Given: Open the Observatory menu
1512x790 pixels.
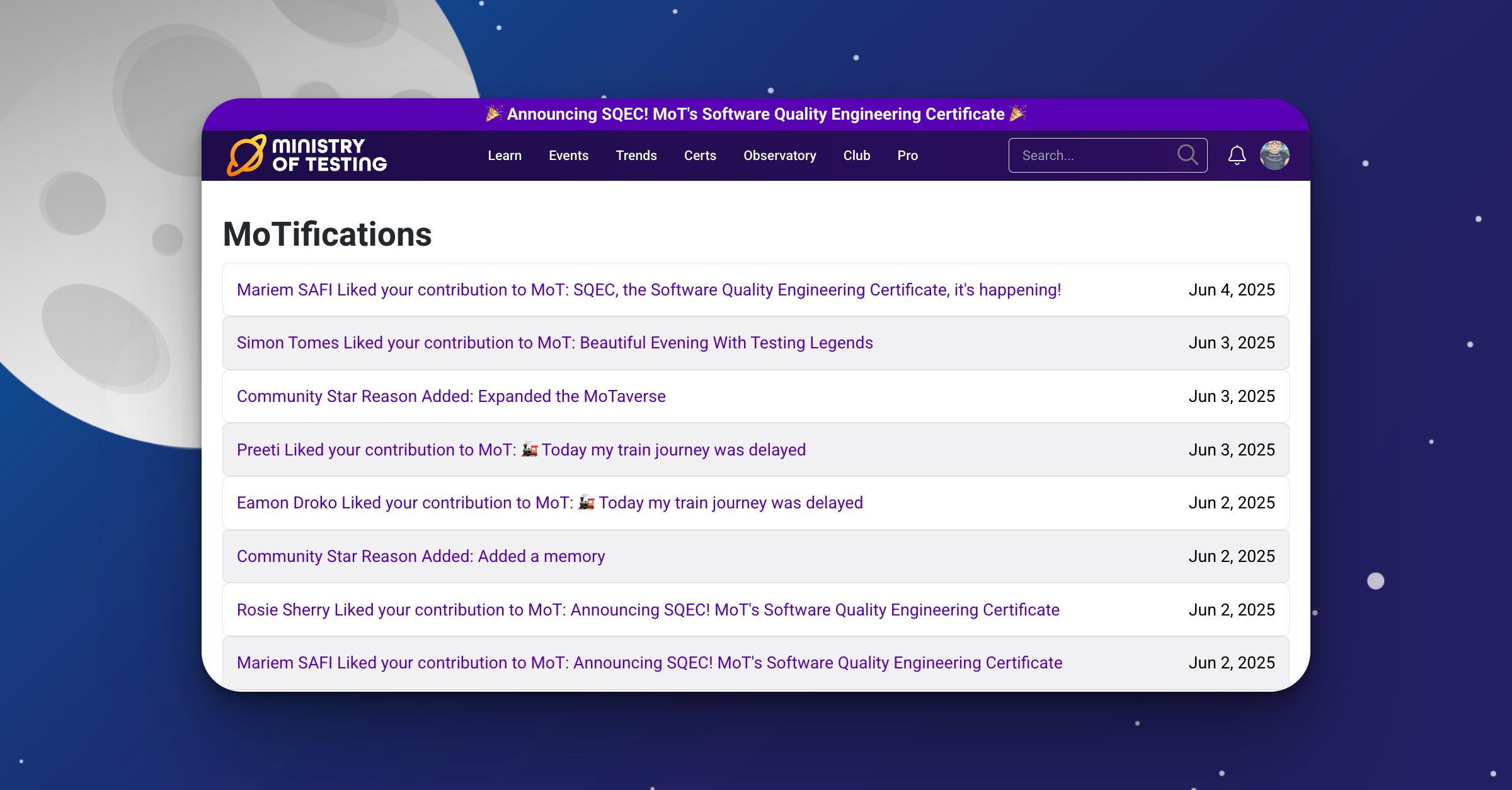Looking at the screenshot, I should click(780, 156).
